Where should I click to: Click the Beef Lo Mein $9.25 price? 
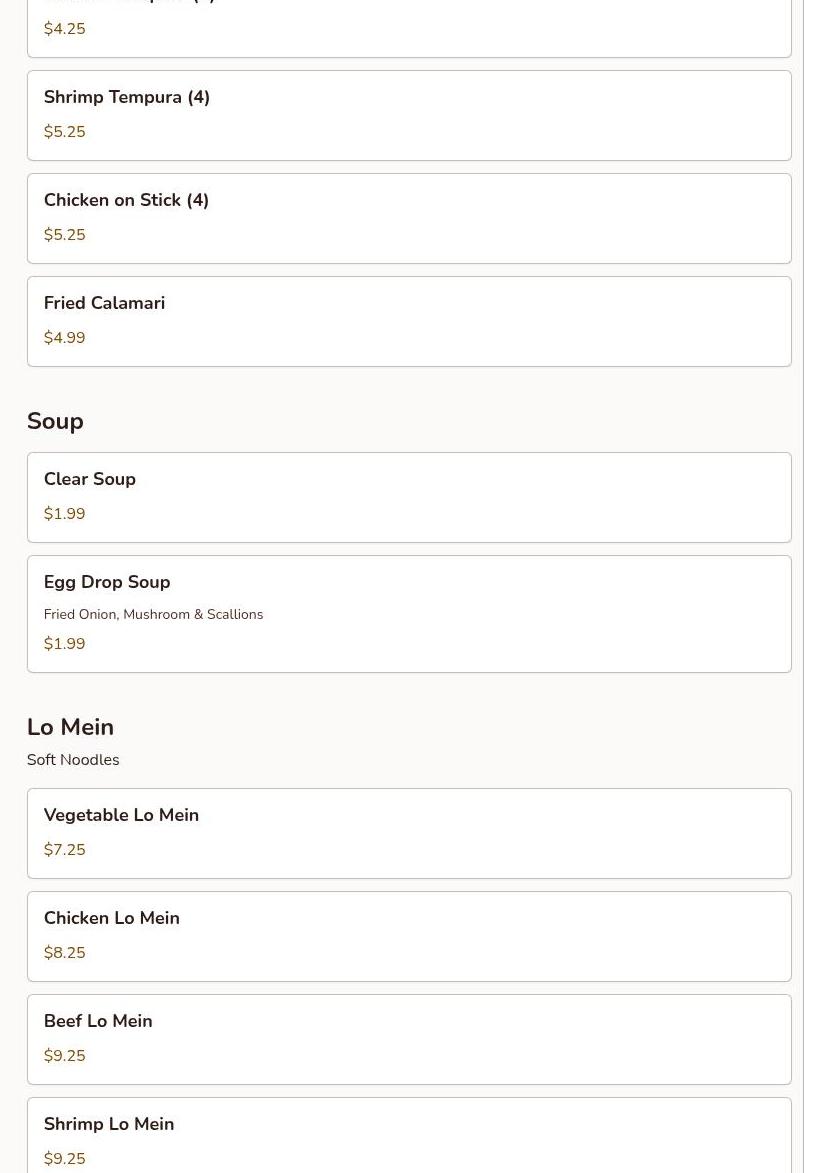[64, 1056]
